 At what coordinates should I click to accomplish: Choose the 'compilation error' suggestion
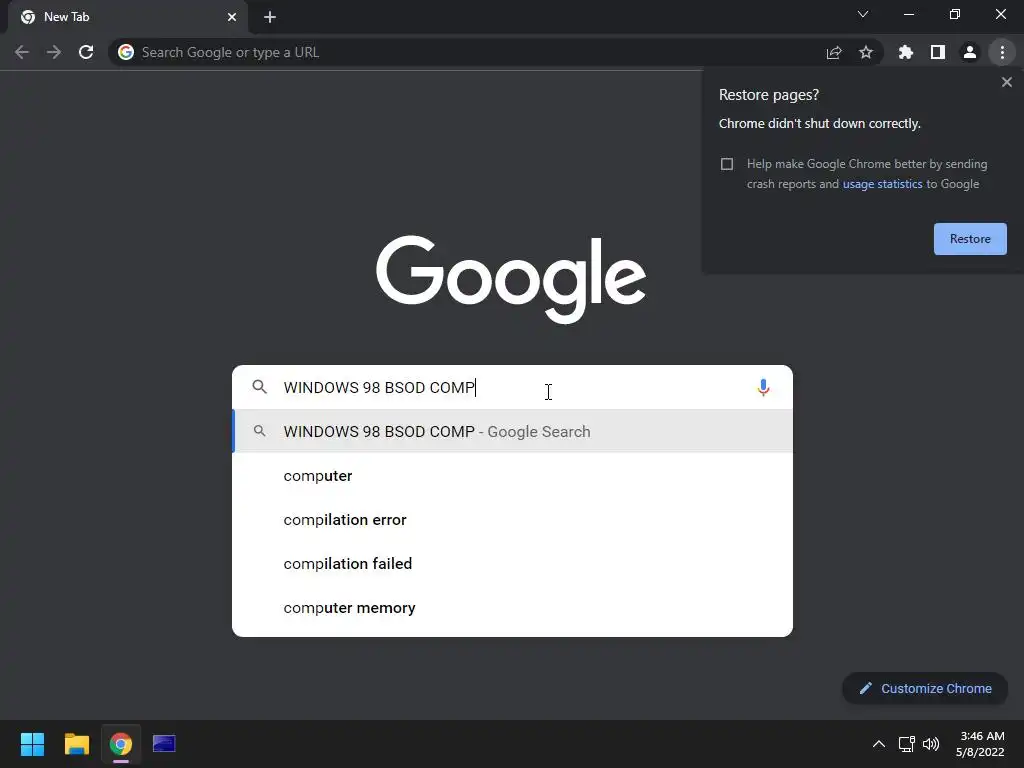click(512, 520)
